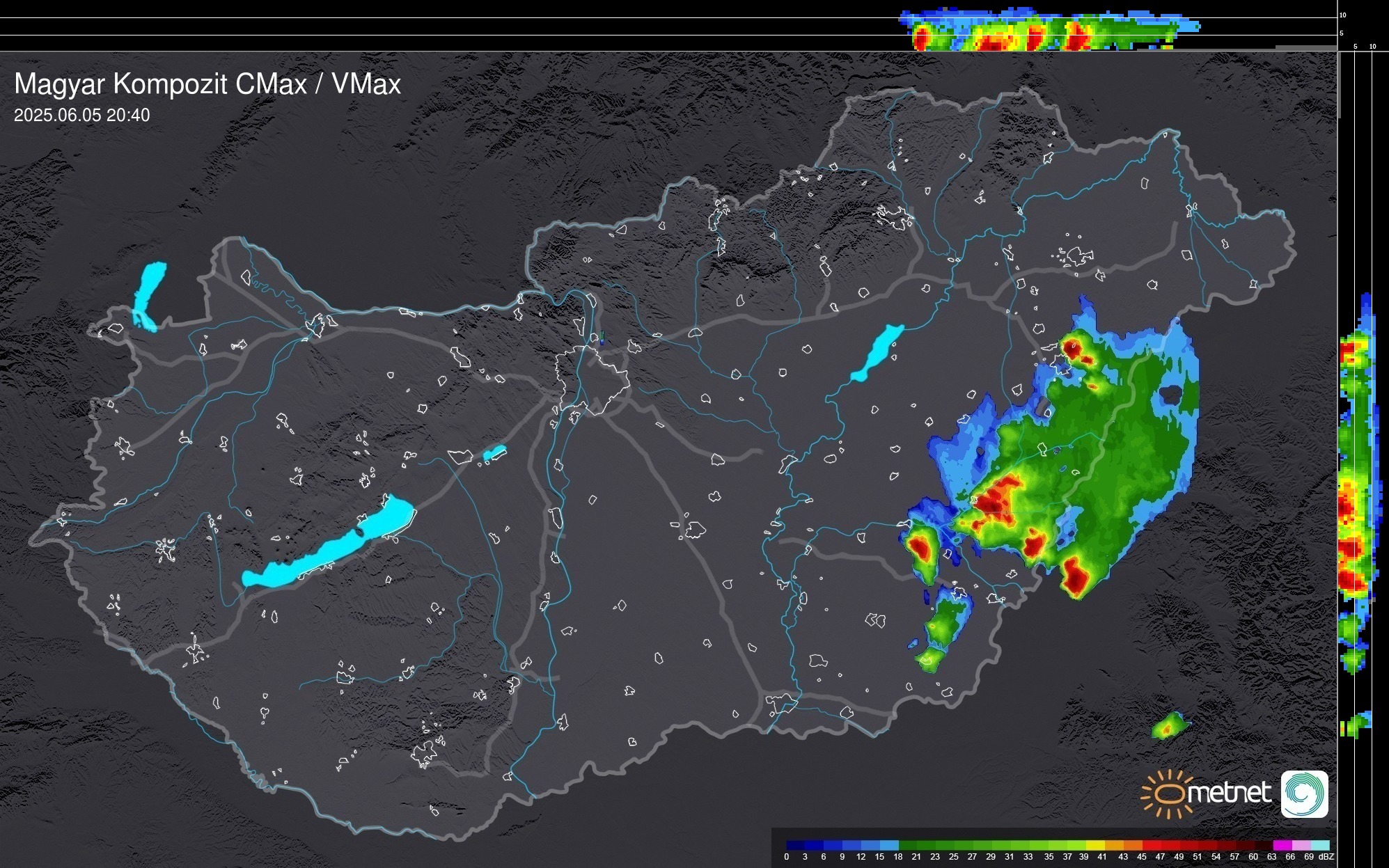Screen dimensions: 1389x868
Task: Click the metnet text in the logo
Action: [1229, 794]
